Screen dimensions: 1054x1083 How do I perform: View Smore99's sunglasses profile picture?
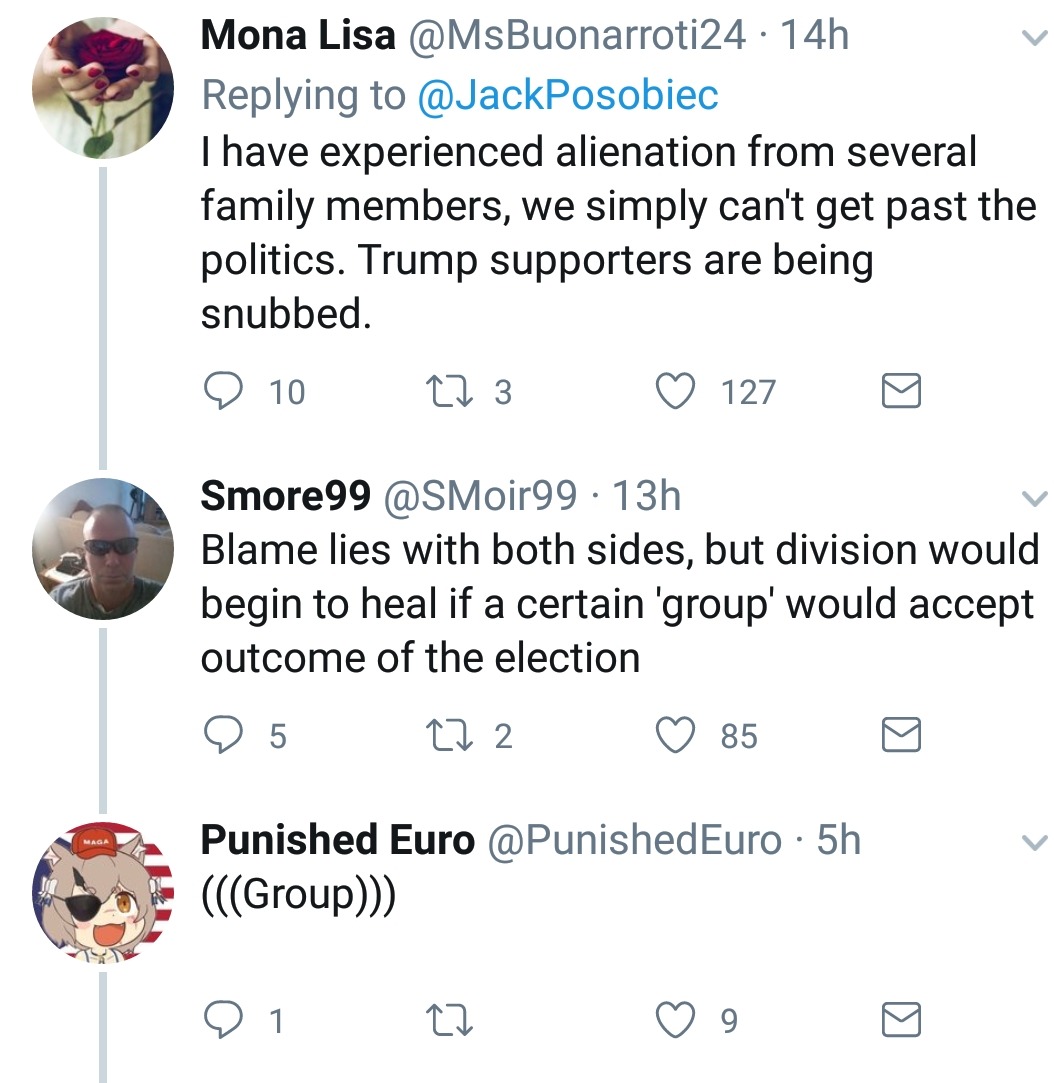pos(103,549)
